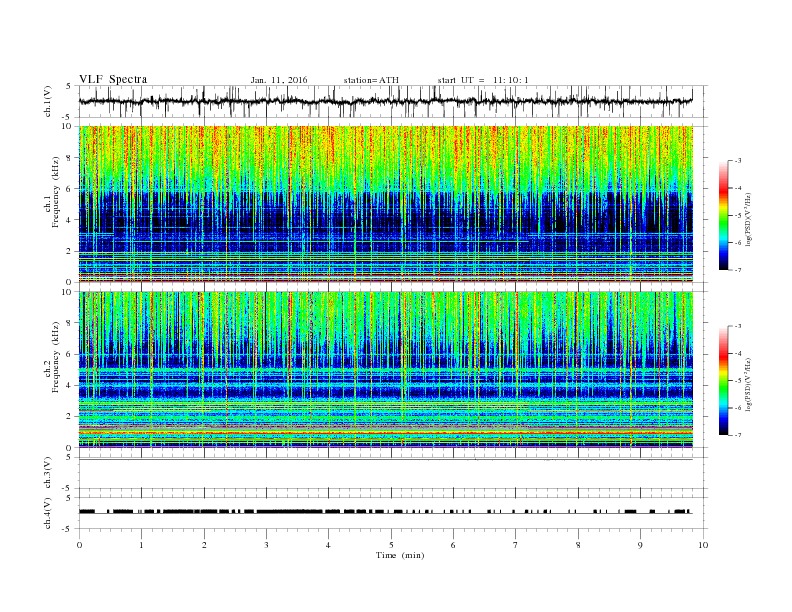The height and width of the screenshot is (612, 792).
Task: Select the date text "Jan. 11, 2016"
Action: pyautogui.click(x=279, y=80)
